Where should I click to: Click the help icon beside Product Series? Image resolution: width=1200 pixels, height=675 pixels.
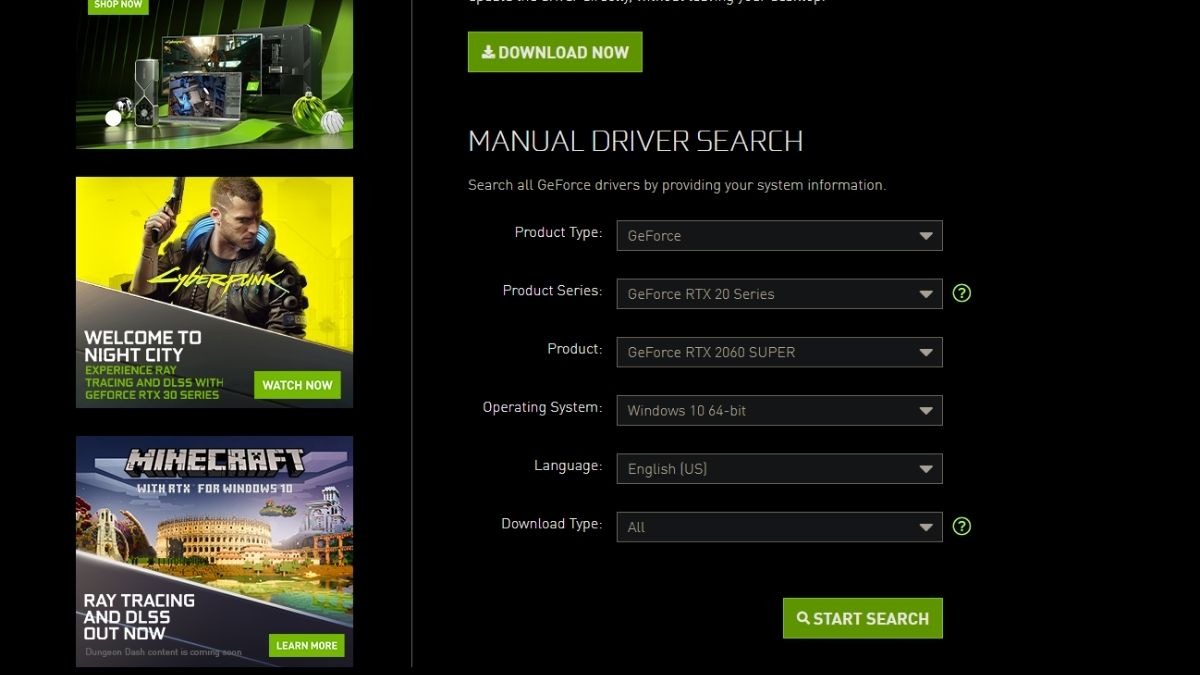point(962,293)
